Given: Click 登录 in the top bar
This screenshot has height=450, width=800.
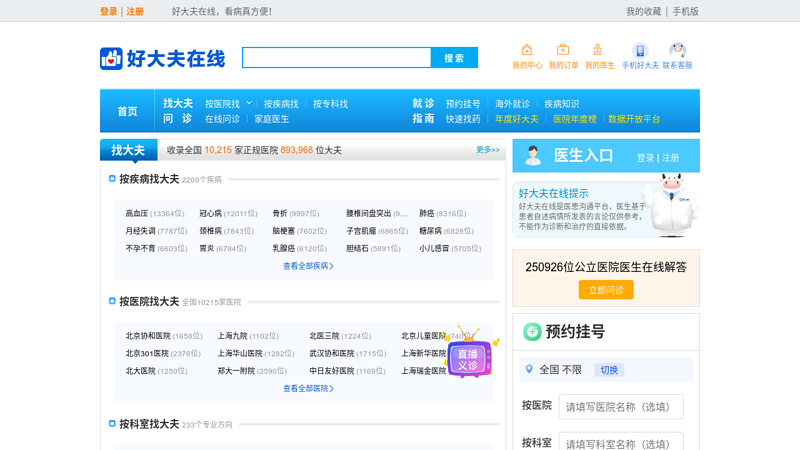Looking at the screenshot, I should (108, 11).
